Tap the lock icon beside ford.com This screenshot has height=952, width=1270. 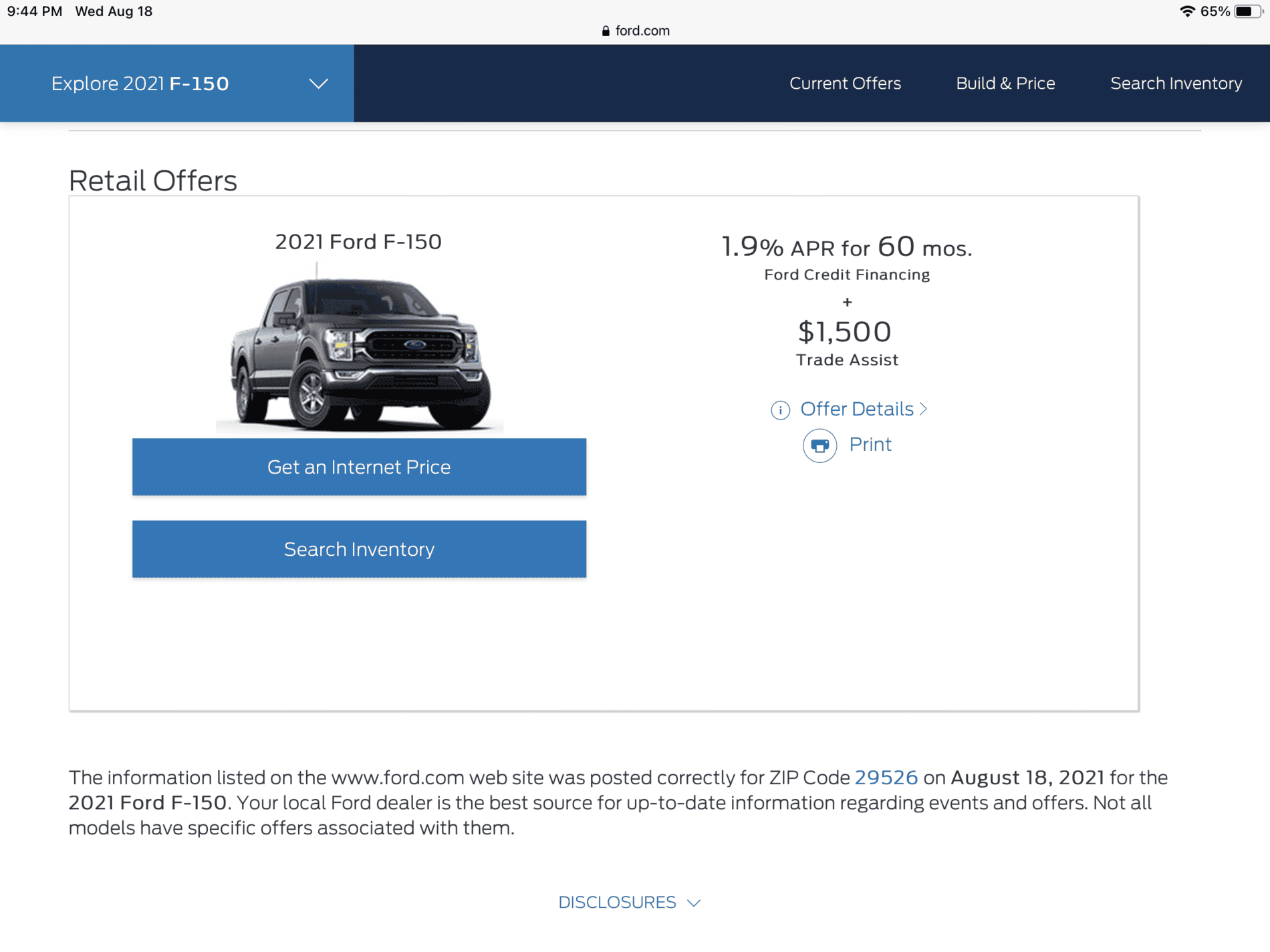[606, 31]
